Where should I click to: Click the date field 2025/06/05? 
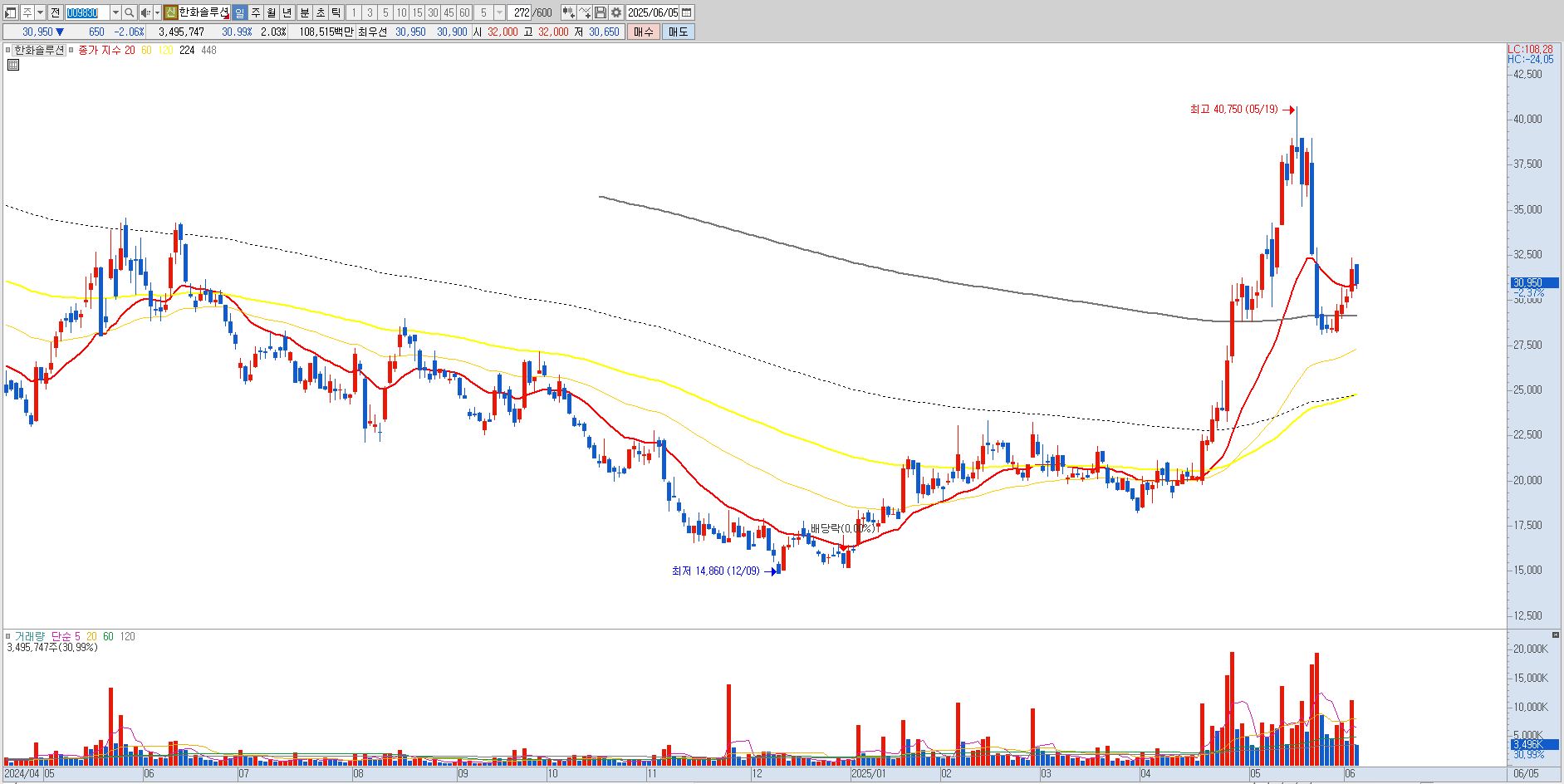652,12
